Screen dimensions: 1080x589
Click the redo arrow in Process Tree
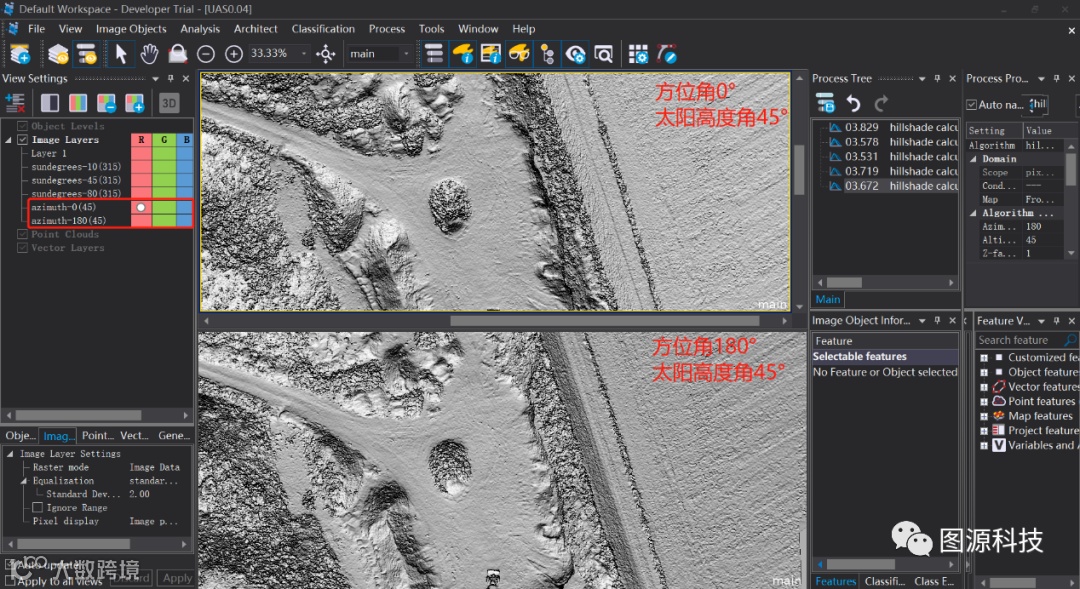click(x=881, y=103)
